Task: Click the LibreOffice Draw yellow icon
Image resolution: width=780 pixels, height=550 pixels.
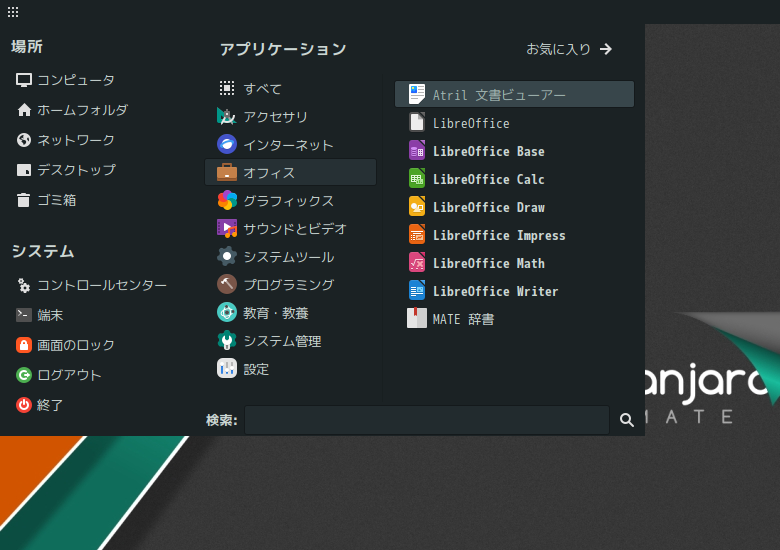Action: click(x=417, y=206)
